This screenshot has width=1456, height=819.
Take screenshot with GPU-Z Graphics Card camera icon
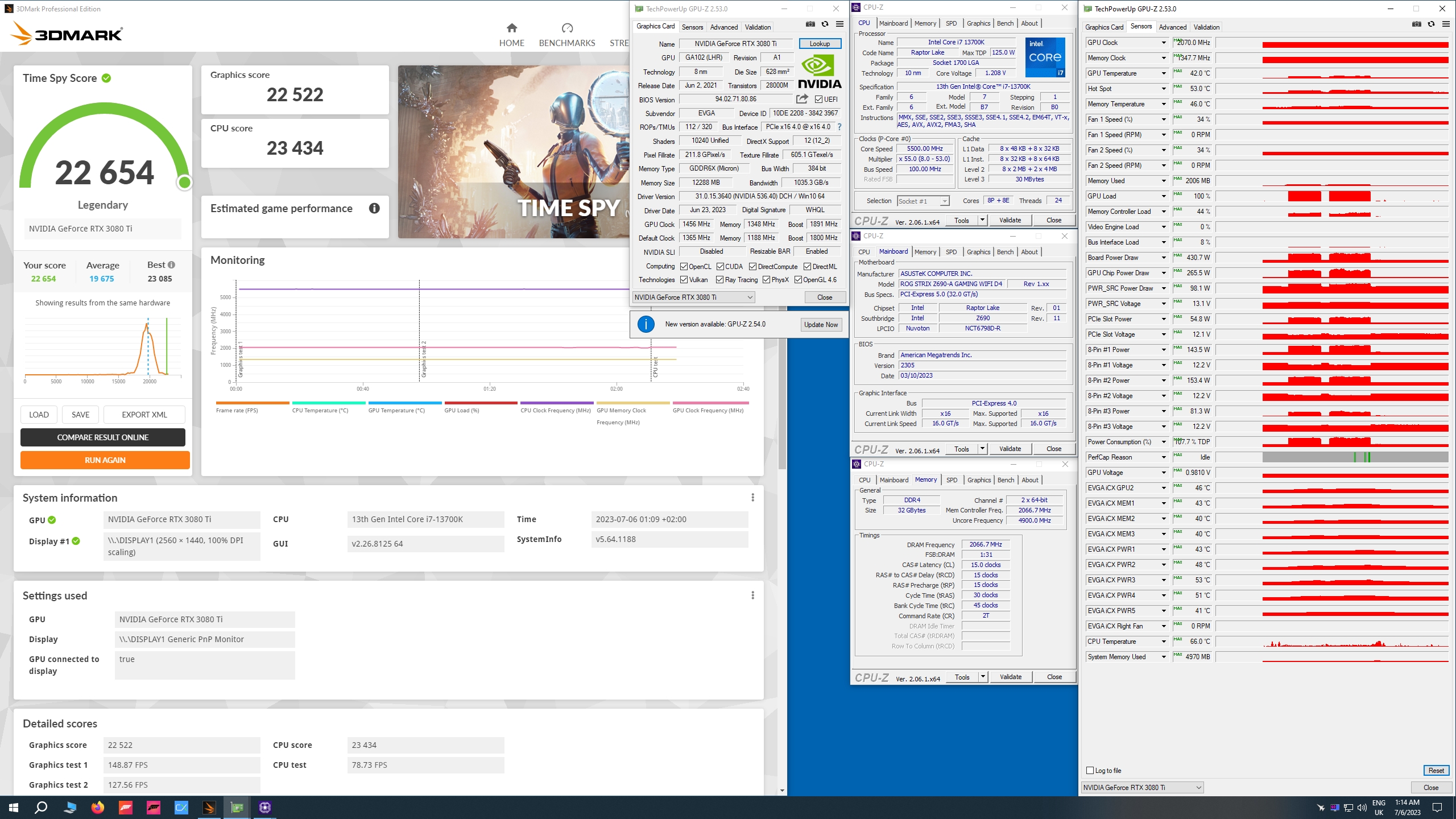[810, 24]
